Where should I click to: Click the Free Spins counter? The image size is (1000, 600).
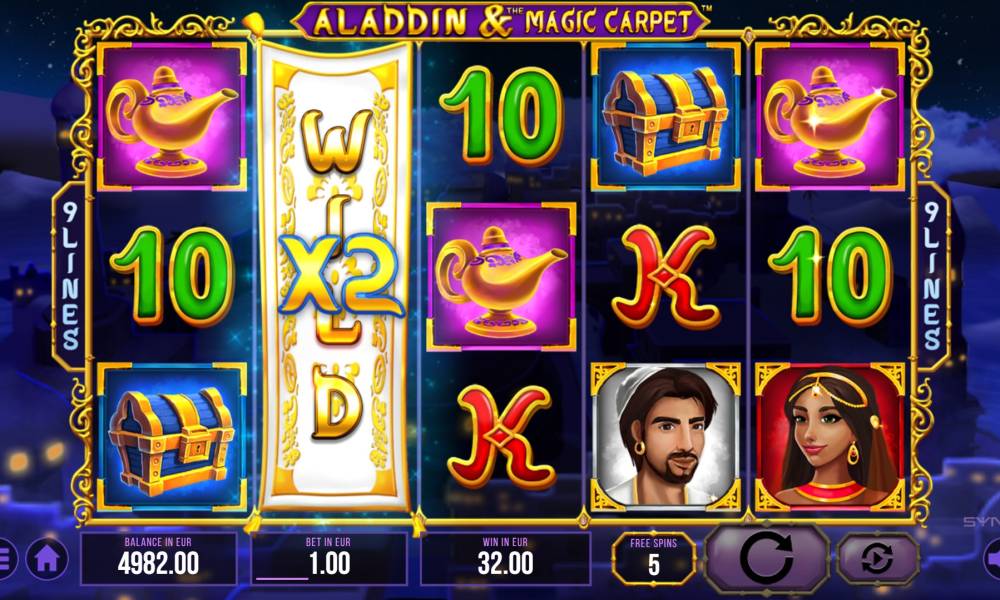click(x=653, y=559)
